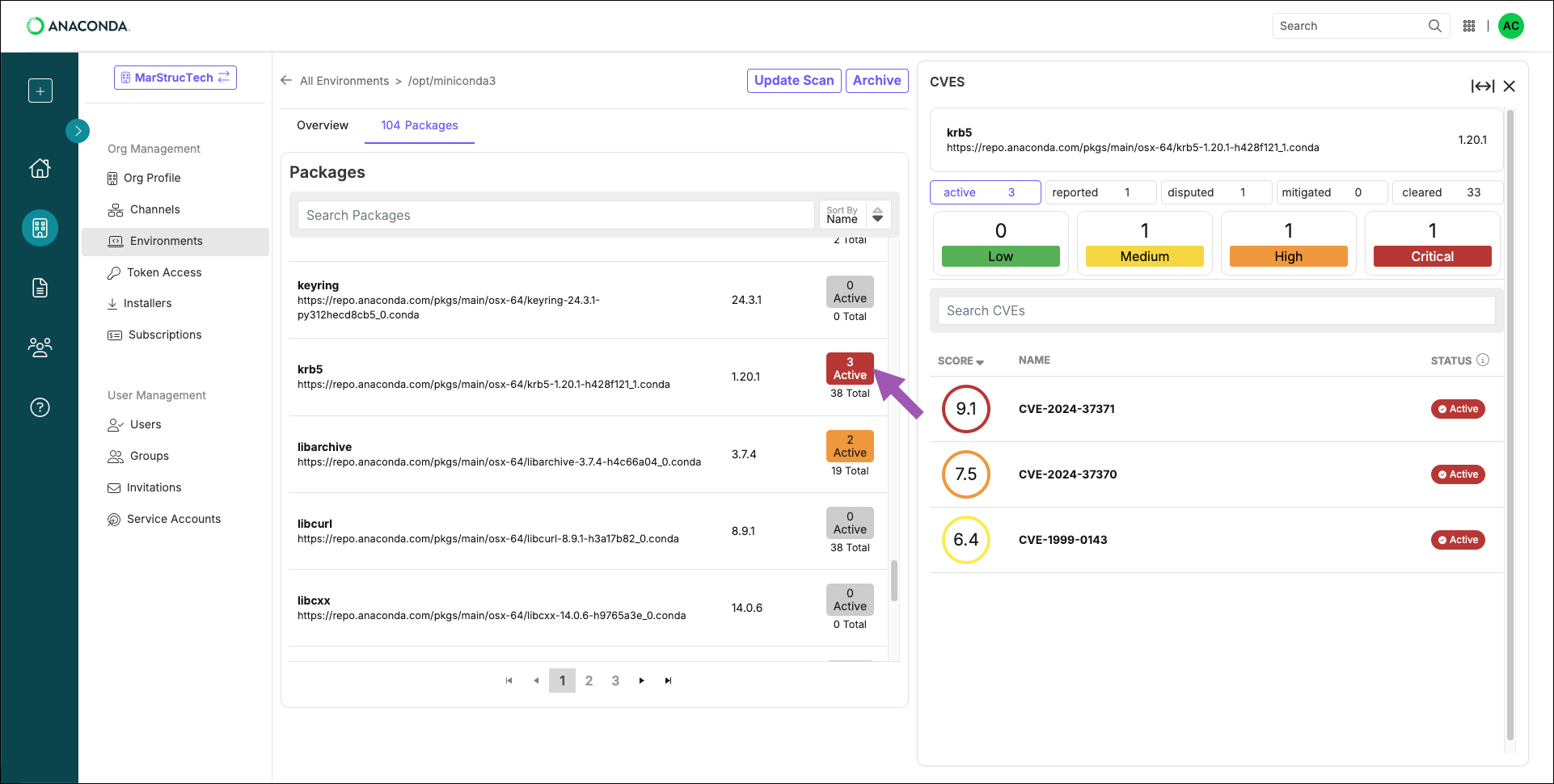Open Groups under User Management

[x=138, y=456]
